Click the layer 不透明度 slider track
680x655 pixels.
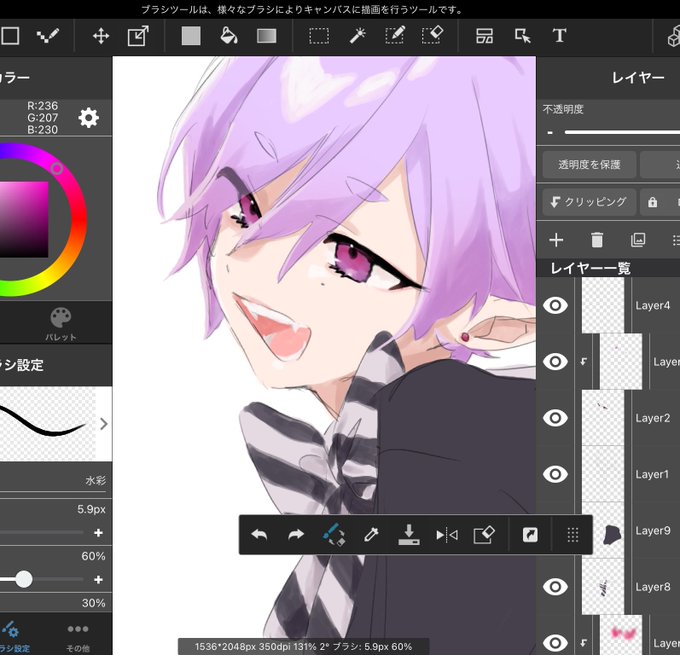(x=622, y=132)
